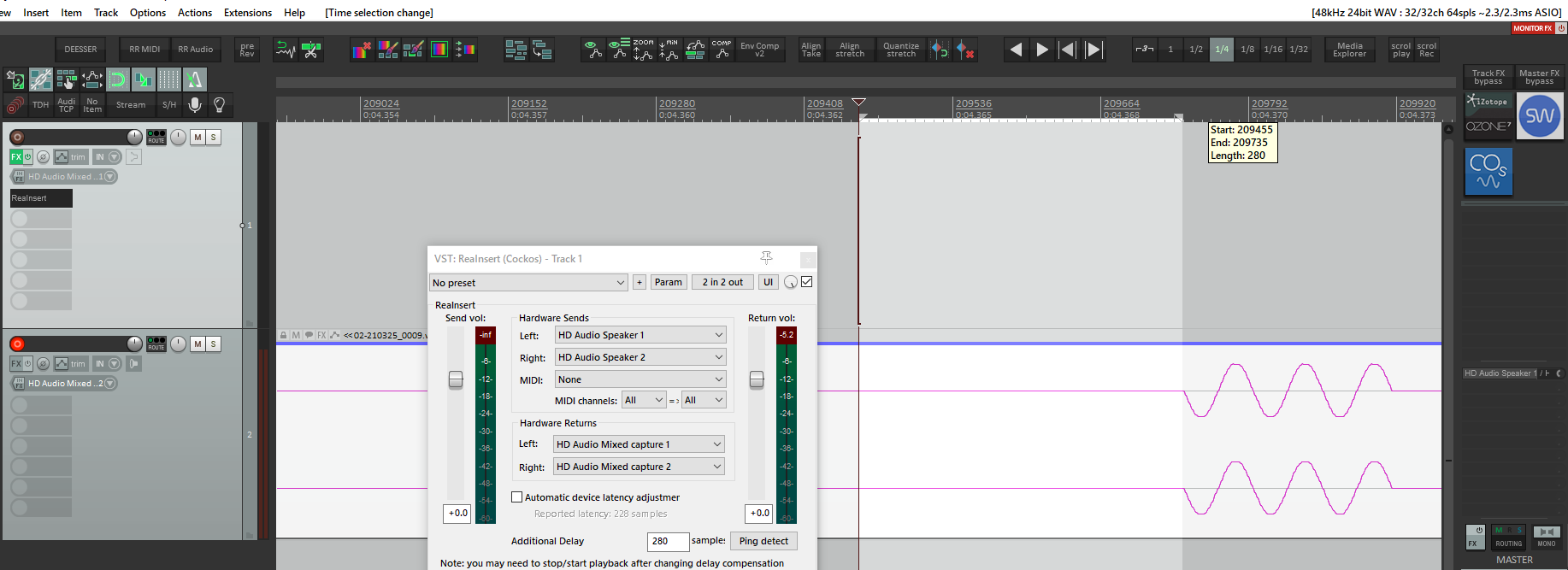
Task: Click the play transport button
Action: (x=1042, y=50)
